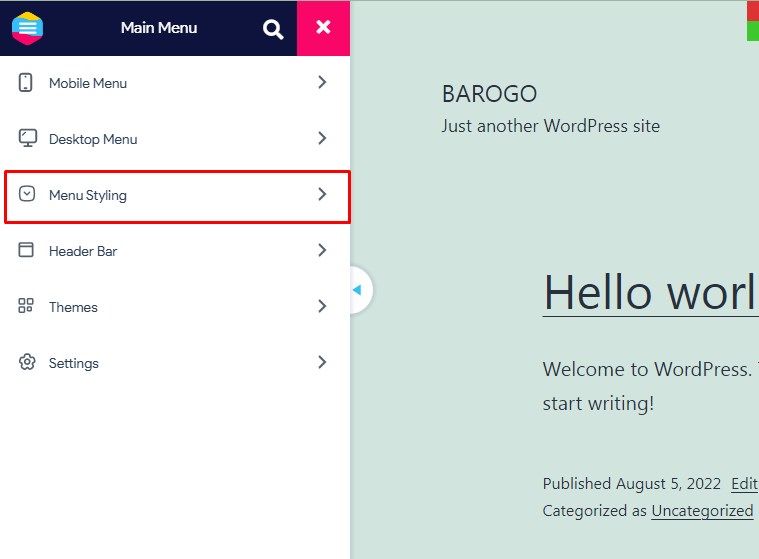This screenshot has width=759, height=559.
Task: Collapse the sidebar with the blue arrow
Action: coord(357,290)
